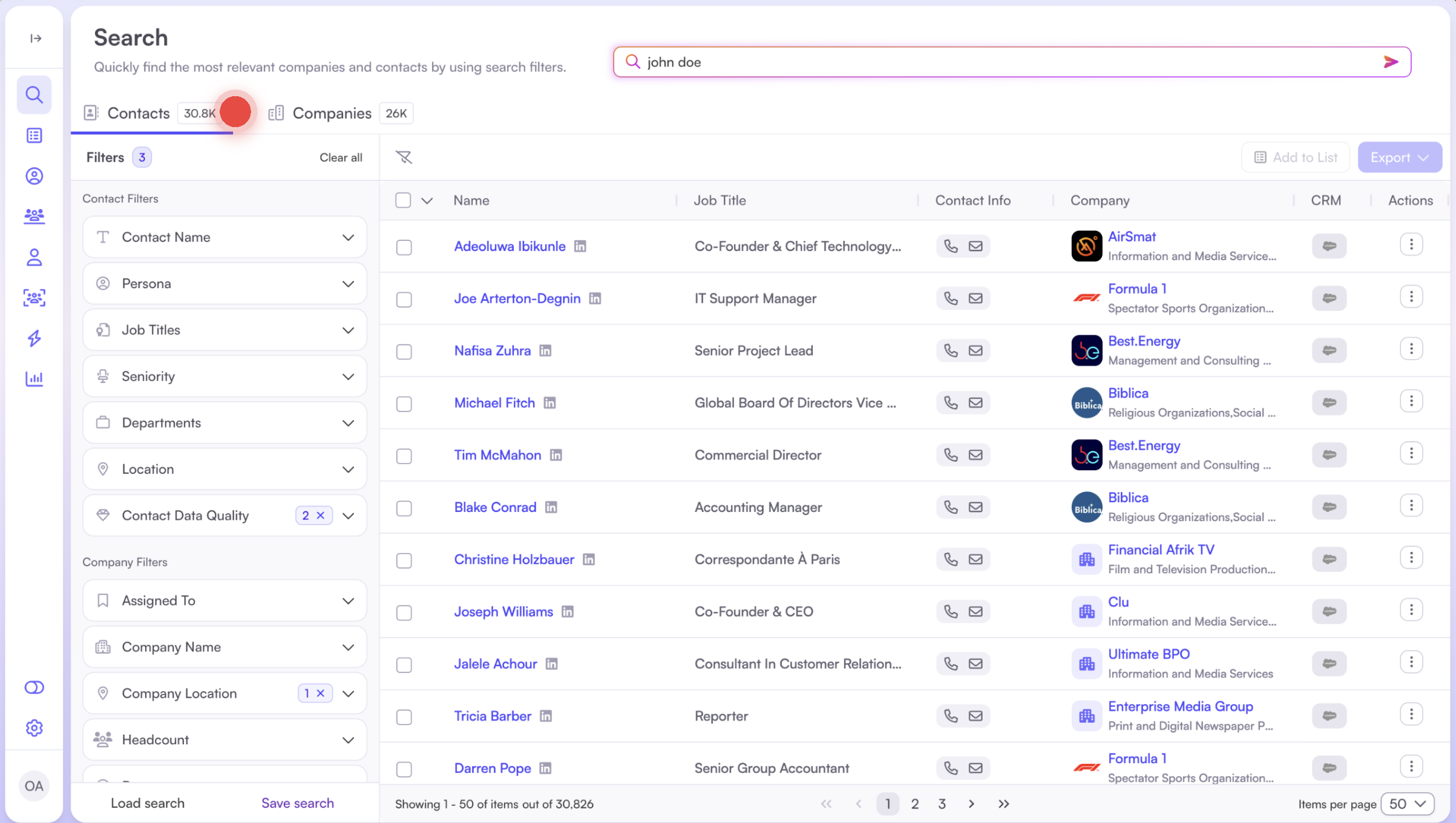This screenshot has height=823, width=1456.
Task: Click the purple send arrow in search bar
Action: (1390, 62)
